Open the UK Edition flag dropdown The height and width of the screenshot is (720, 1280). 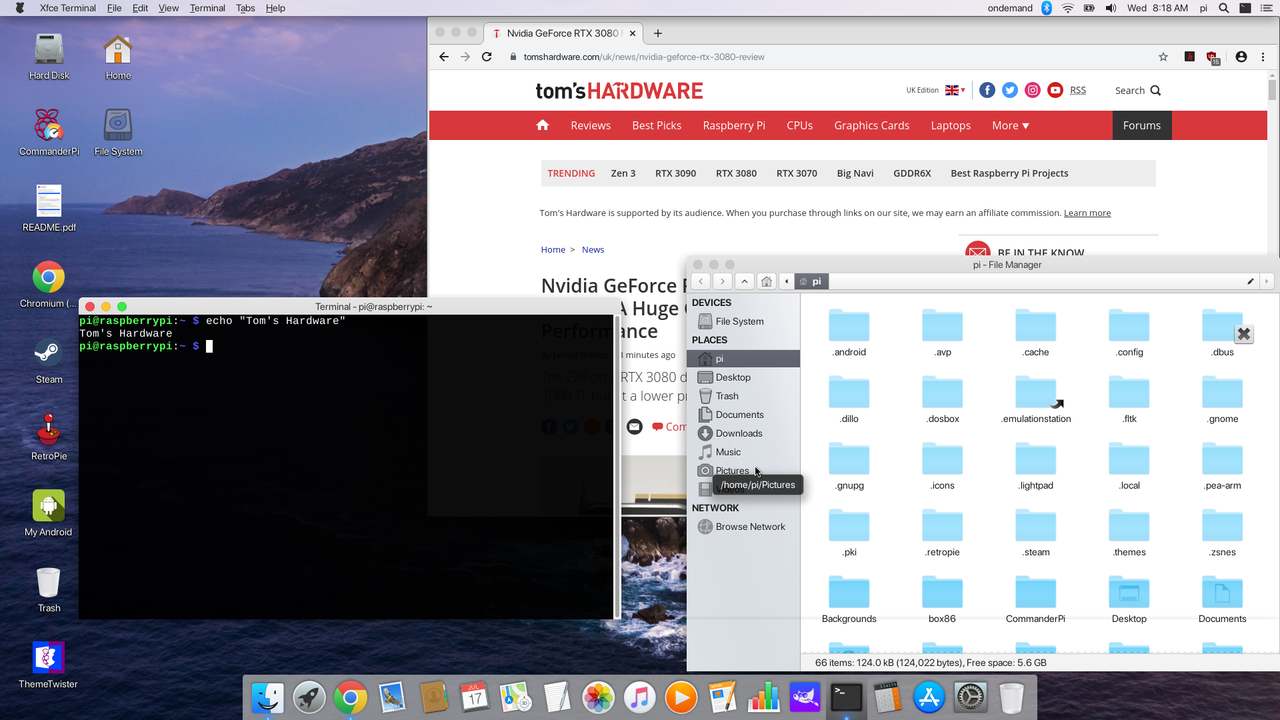point(955,90)
